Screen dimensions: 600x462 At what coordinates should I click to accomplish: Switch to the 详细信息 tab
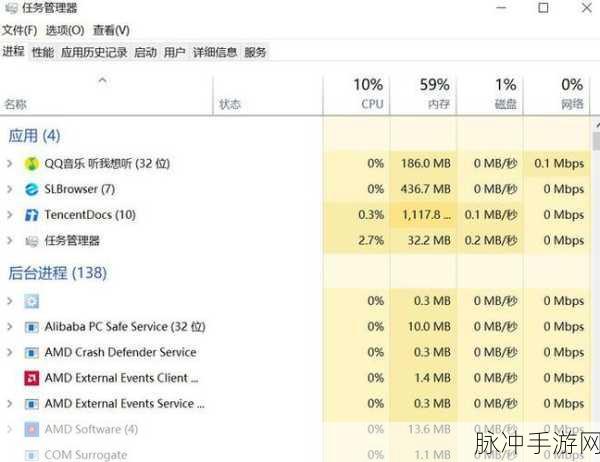click(215, 52)
